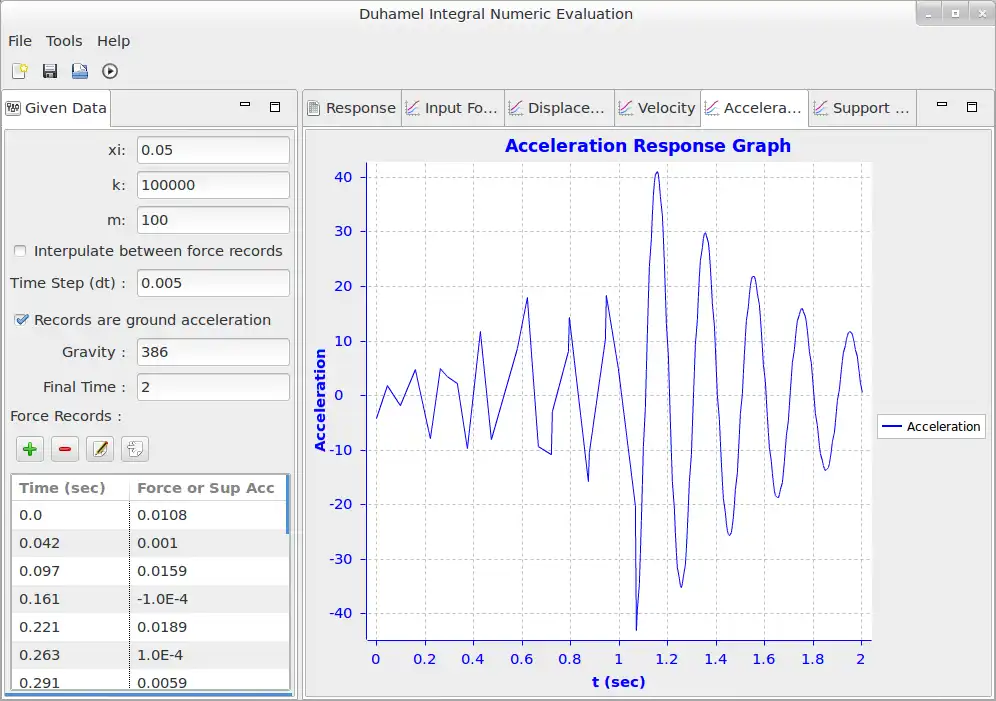Add a force record with green plus
The height and width of the screenshot is (701, 996).
tap(31, 449)
